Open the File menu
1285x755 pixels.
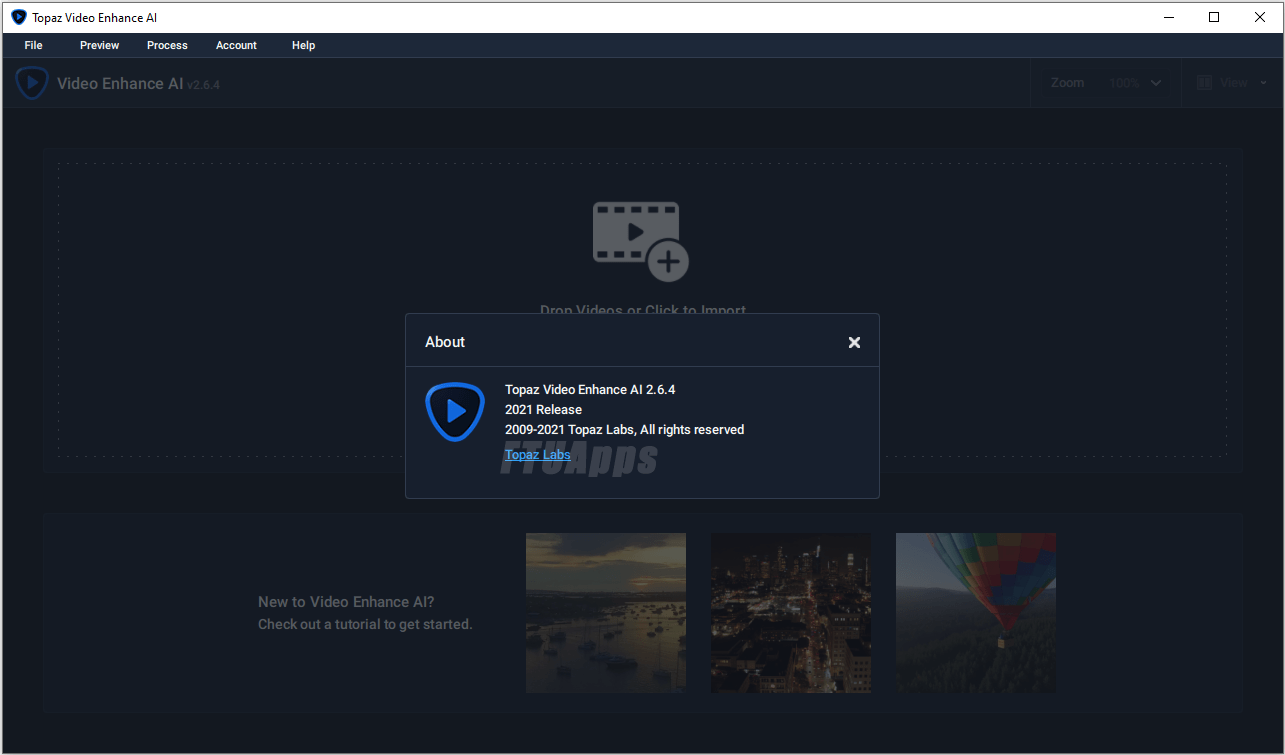[x=33, y=45]
